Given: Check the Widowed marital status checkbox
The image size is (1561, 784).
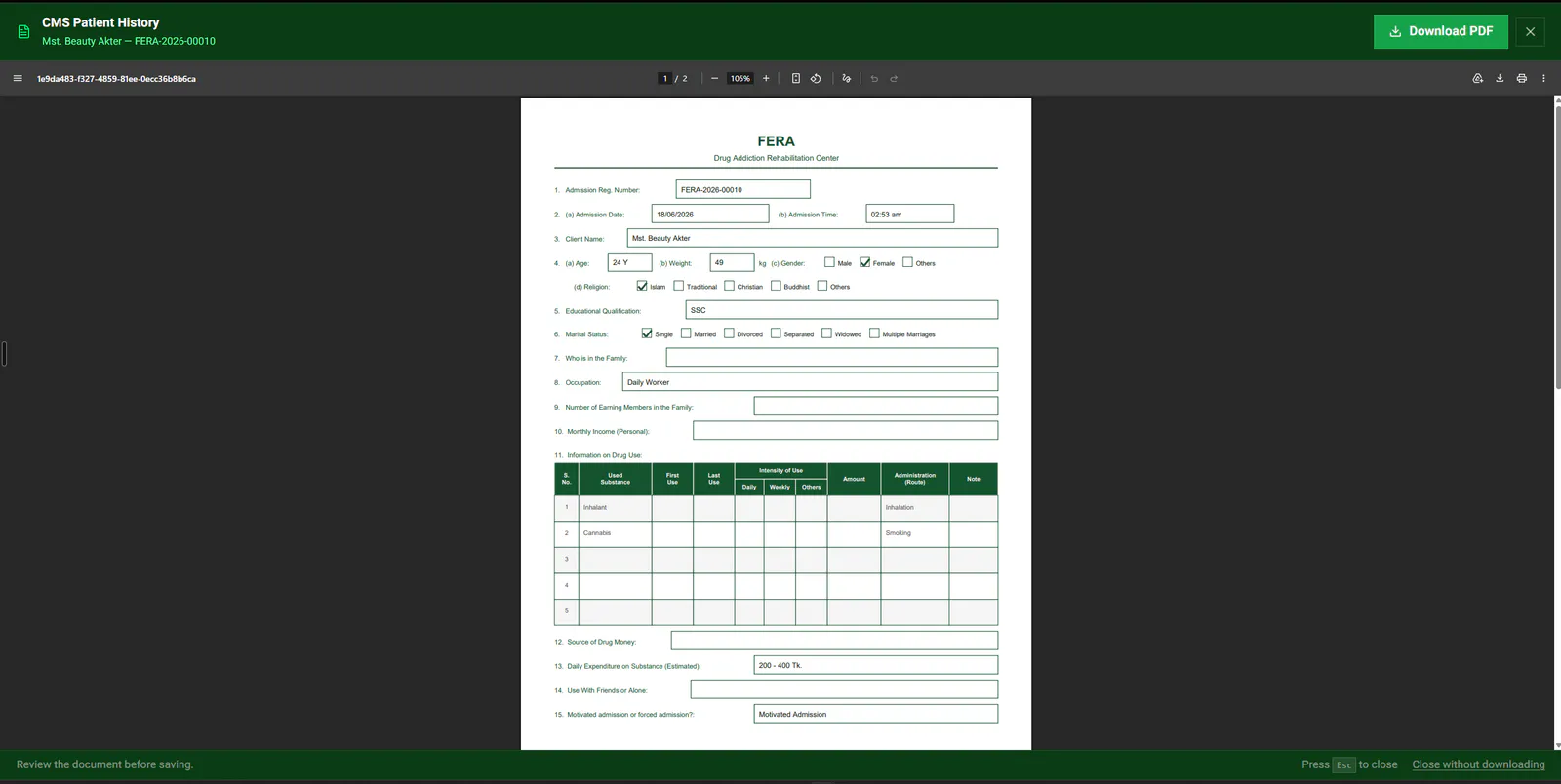Looking at the screenshot, I should tap(826, 333).
